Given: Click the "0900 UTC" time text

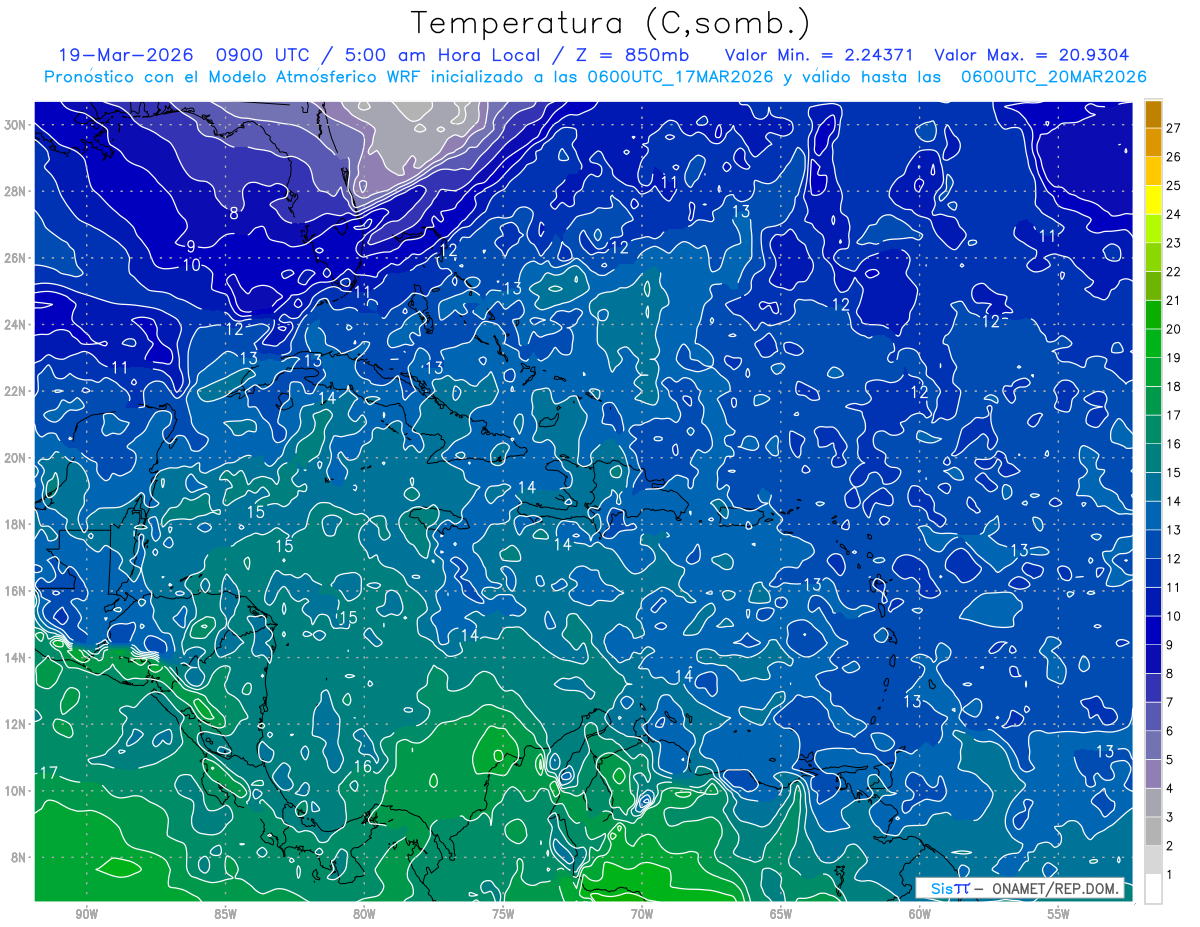Looking at the screenshot, I should pyautogui.click(x=263, y=55).
